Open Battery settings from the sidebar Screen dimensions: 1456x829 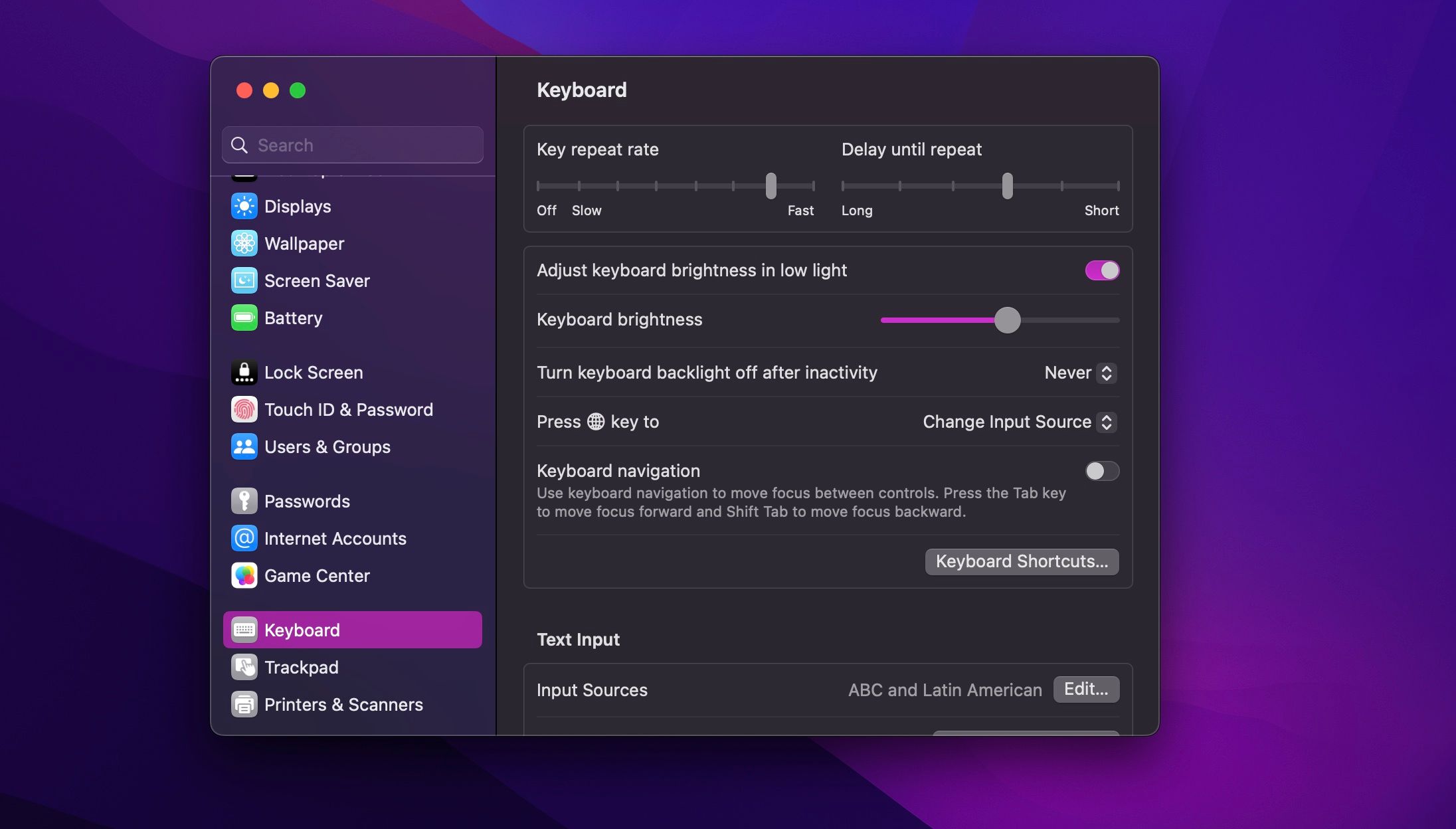(x=244, y=318)
